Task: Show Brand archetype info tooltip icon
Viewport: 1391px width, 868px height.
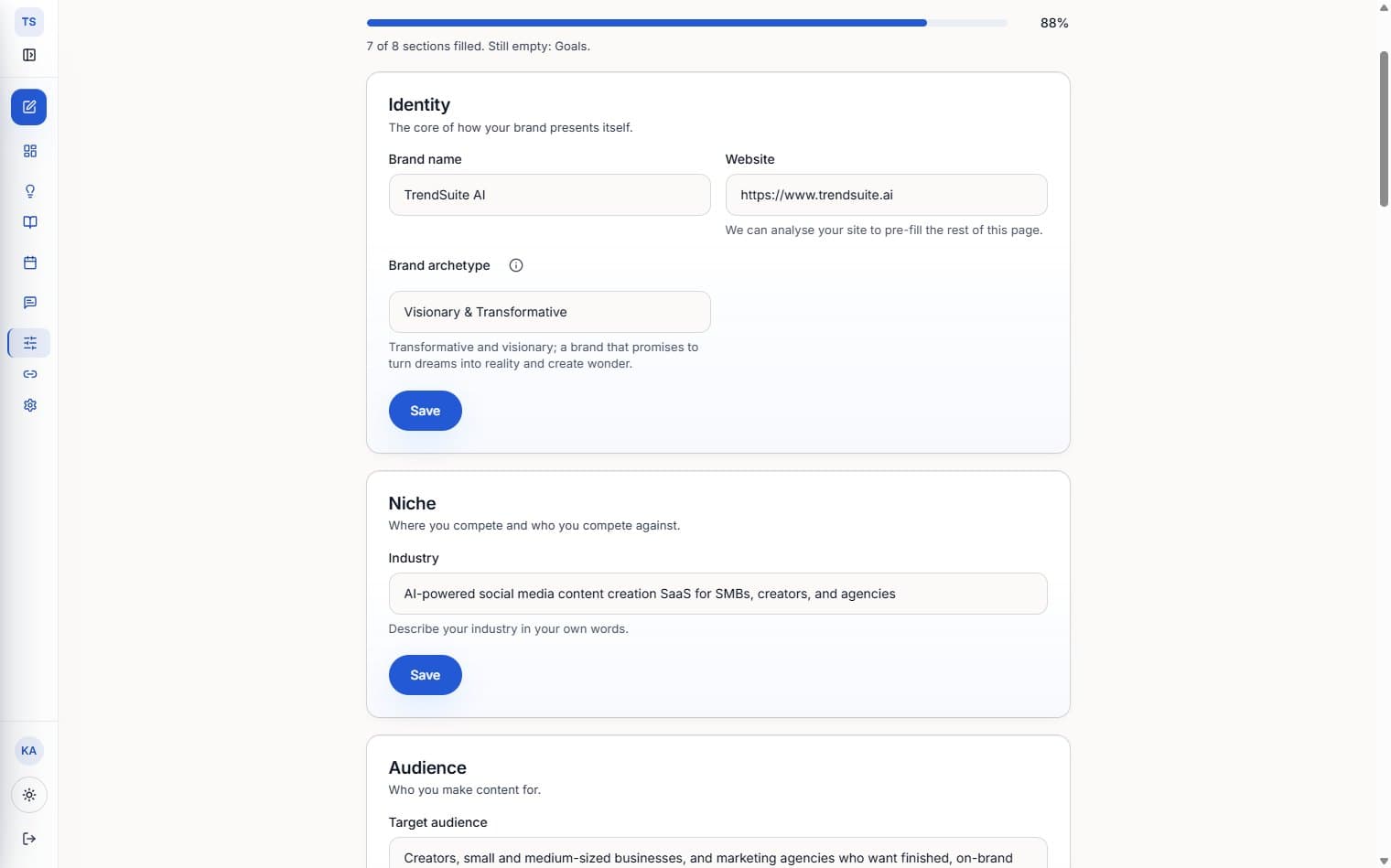Action: click(x=516, y=265)
